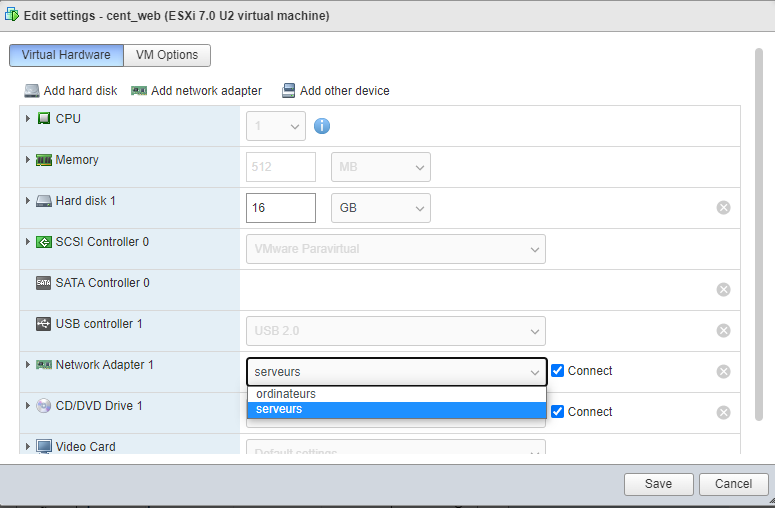Click Add hard disk link text
Viewport: 775px width, 508px height.
click(x=80, y=91)
